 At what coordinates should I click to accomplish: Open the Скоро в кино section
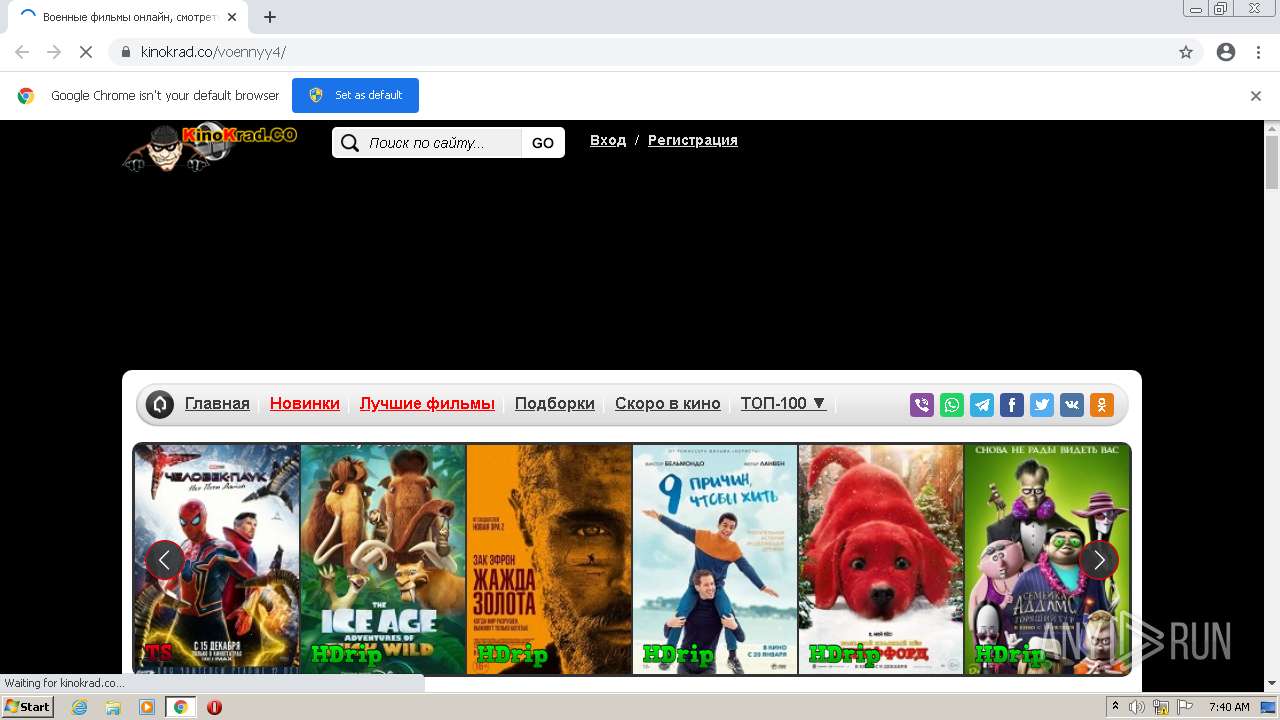668,404
